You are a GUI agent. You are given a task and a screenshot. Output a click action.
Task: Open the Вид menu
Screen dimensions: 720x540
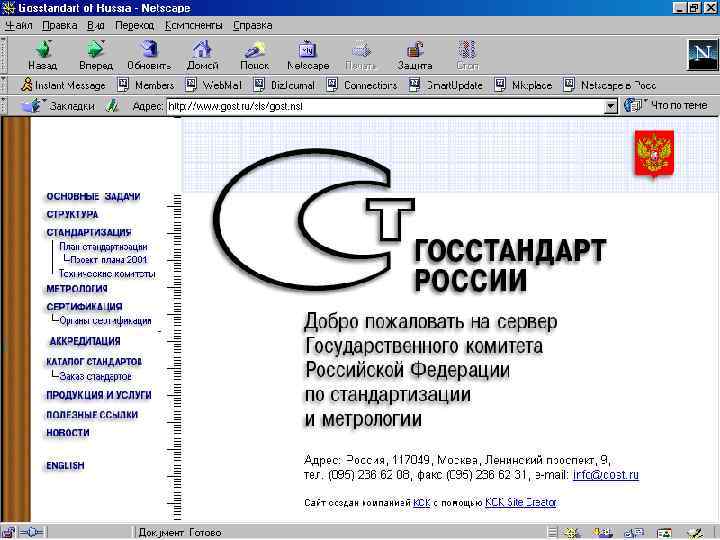[x=96, y=25]
